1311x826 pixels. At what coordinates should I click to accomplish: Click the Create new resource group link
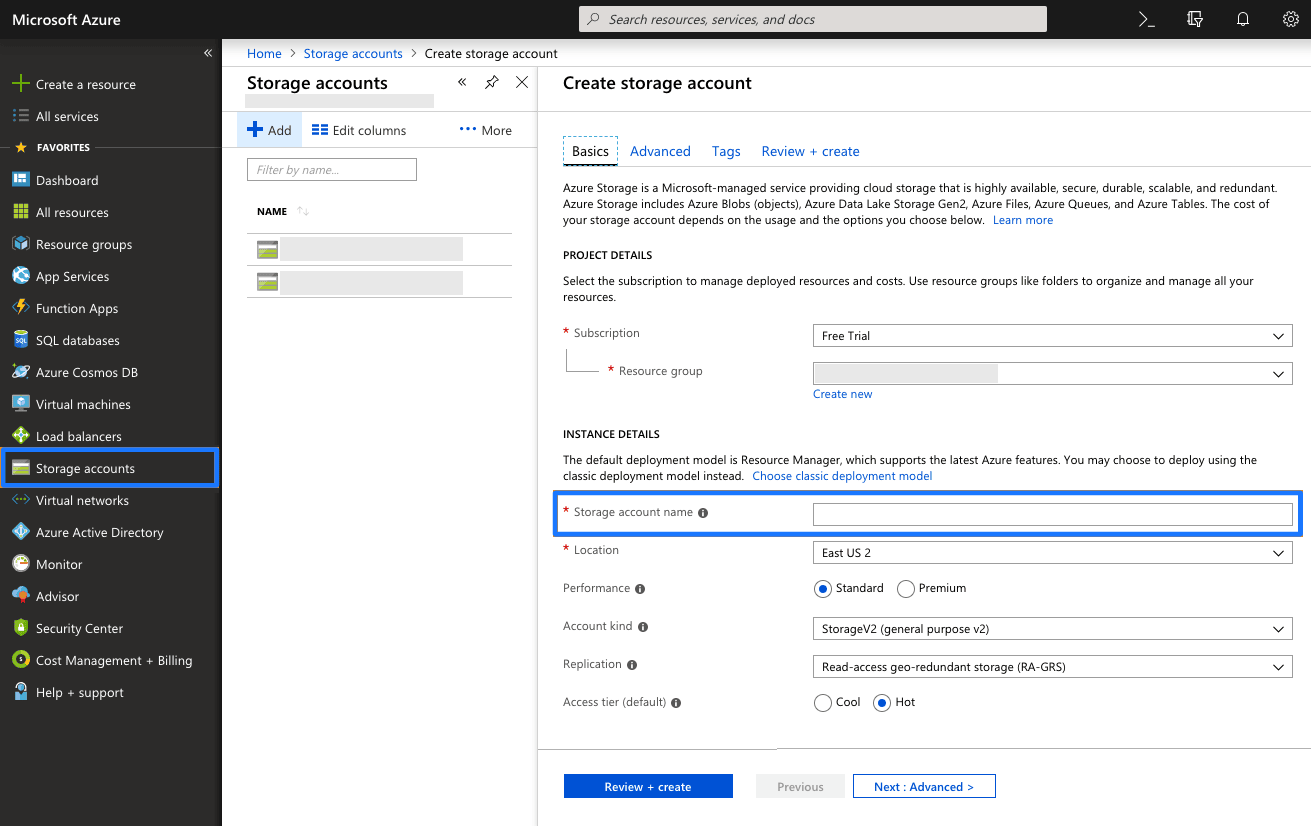click(842, 393)
